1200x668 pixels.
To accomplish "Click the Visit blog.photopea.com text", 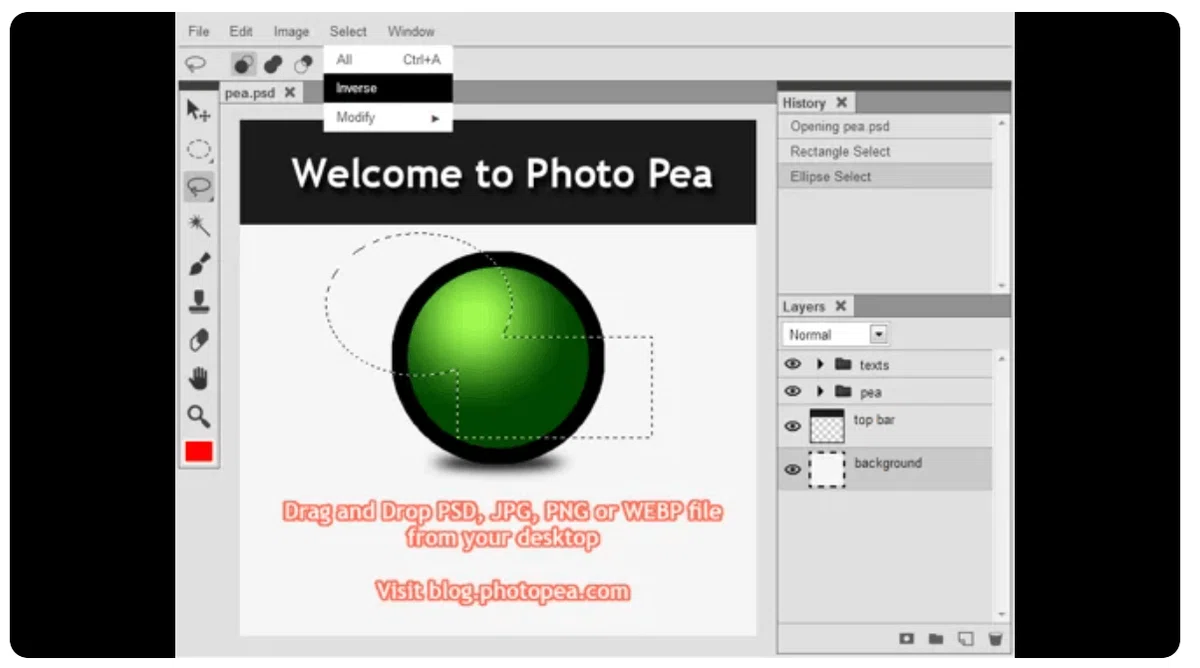I will click(503, 591).
